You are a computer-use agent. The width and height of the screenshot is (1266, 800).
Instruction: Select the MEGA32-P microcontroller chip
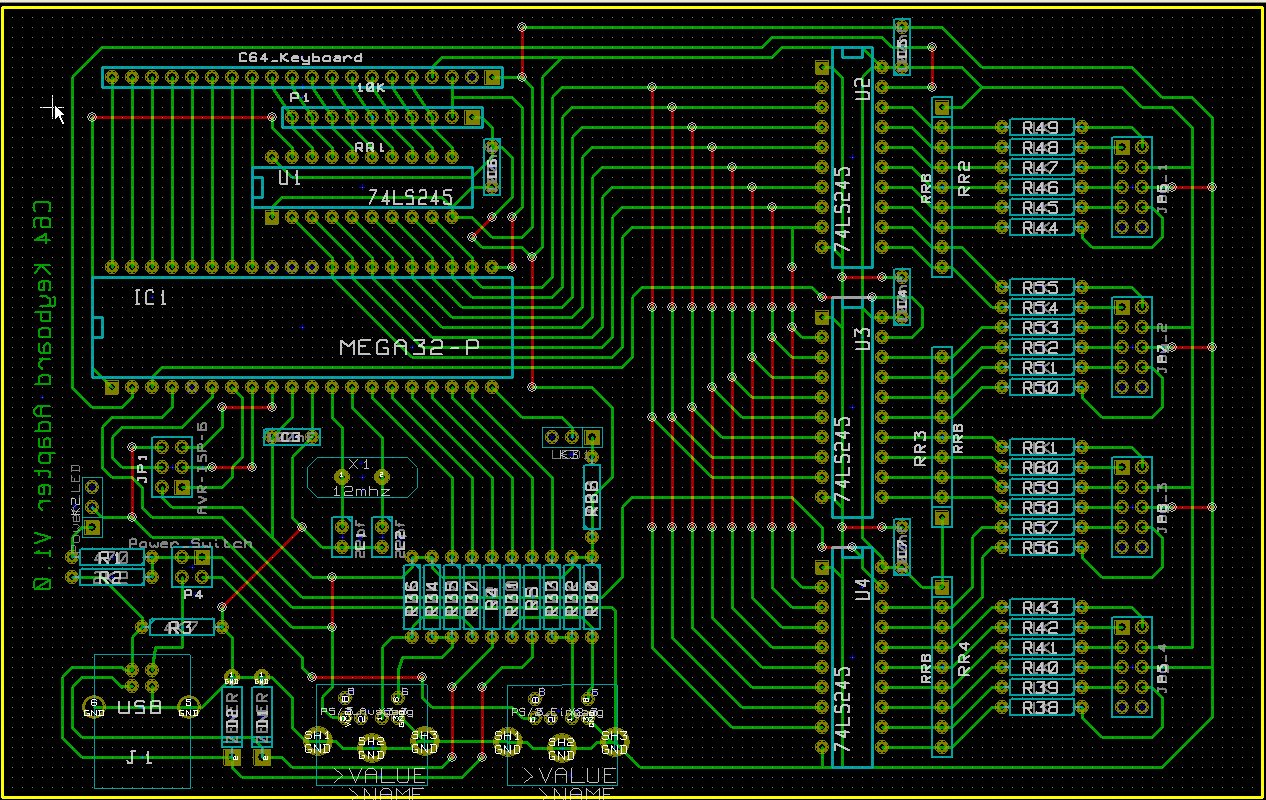[300, 328]
